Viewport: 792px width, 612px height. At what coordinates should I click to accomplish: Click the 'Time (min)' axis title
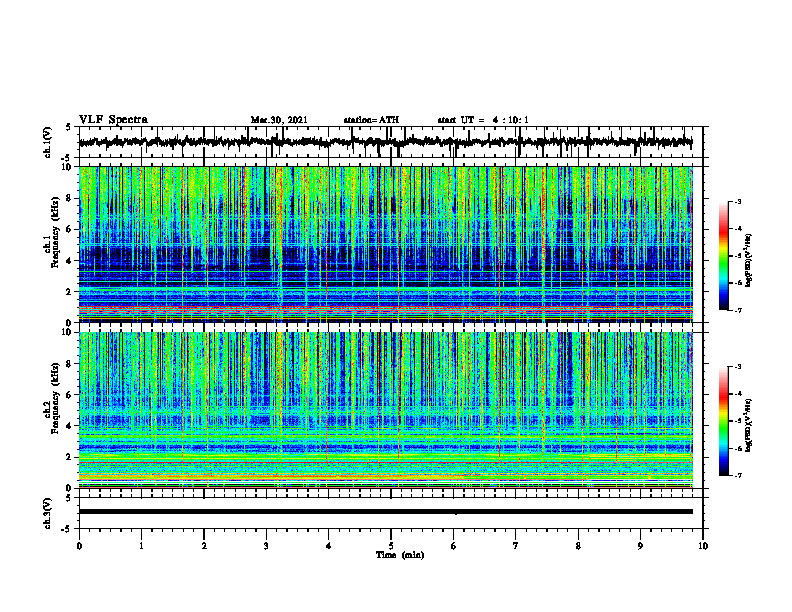coord(400,555)
